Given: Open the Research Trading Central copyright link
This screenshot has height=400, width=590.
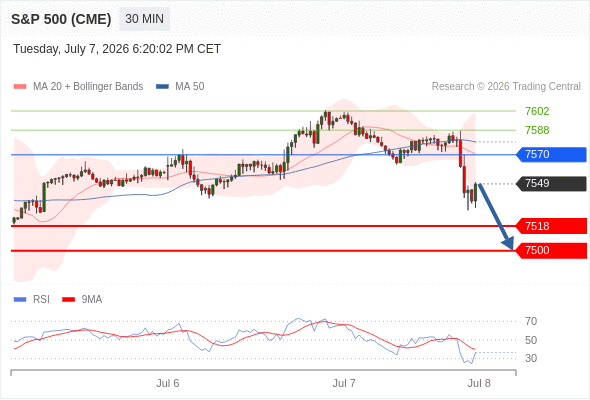Looking at the screenshot, I should click(506, 87).
